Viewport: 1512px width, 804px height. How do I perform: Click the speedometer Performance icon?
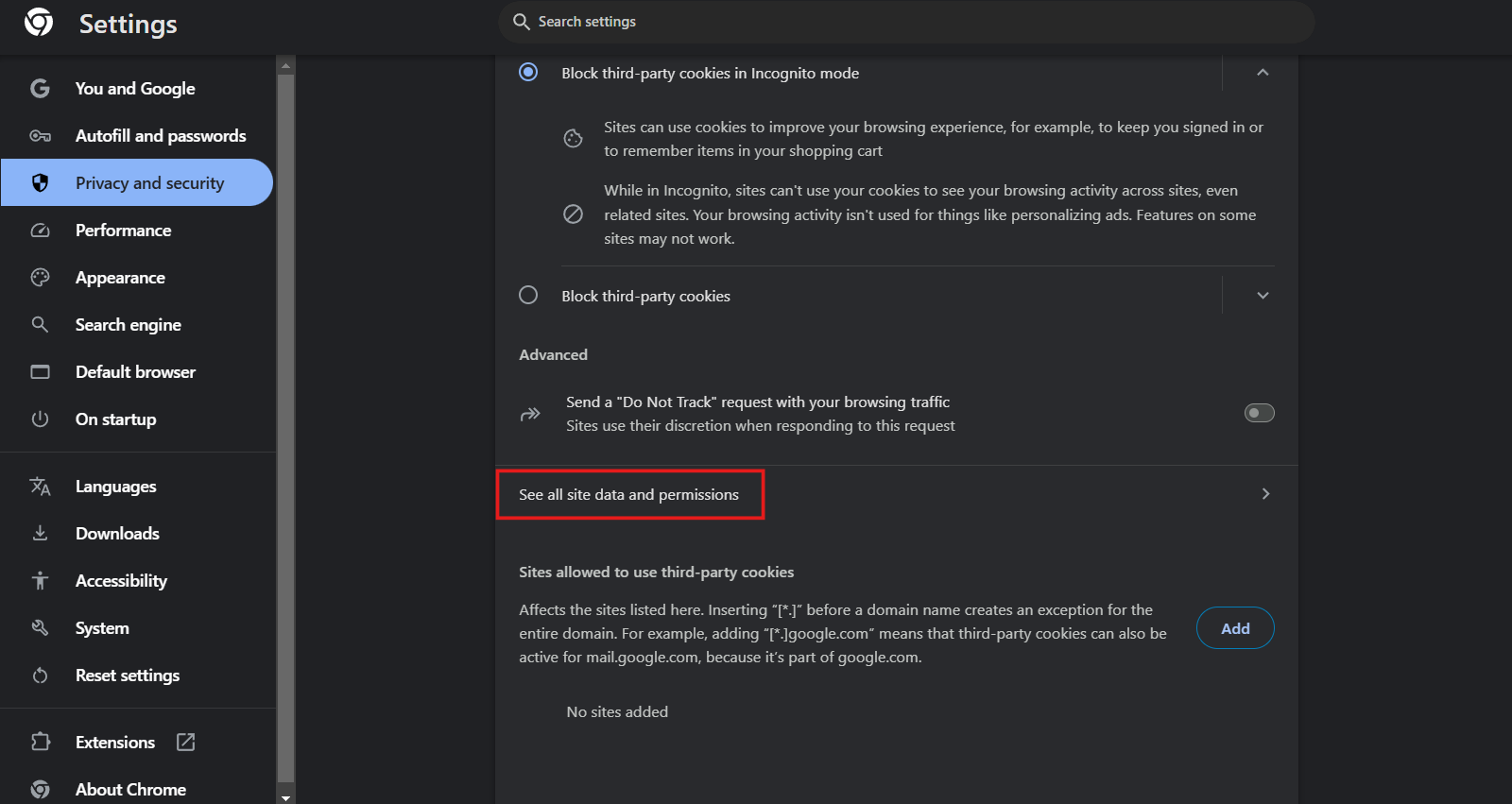[x=40, y=231]
